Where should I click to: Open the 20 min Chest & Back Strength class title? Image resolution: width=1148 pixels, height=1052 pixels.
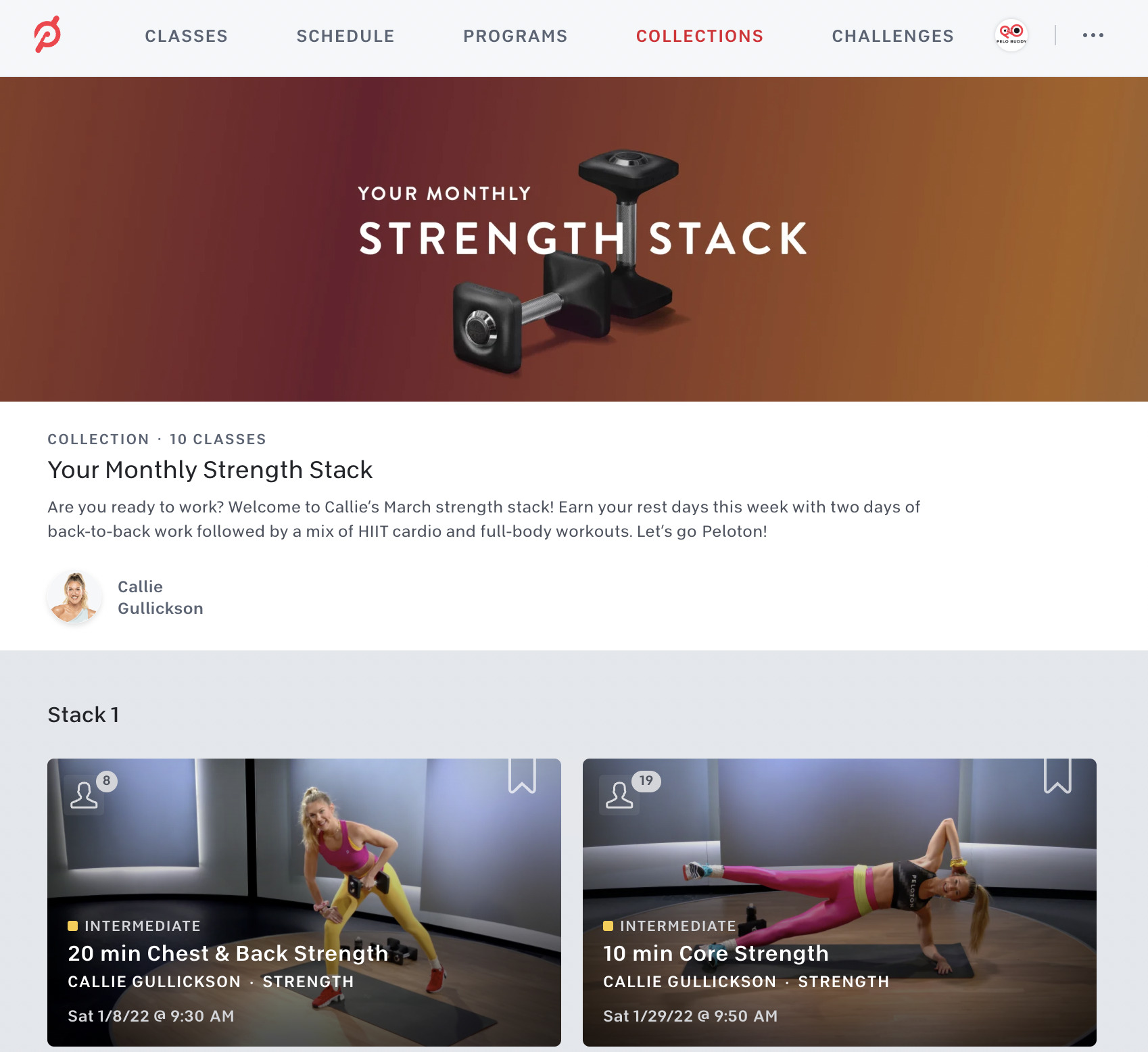tap(228, 953)
